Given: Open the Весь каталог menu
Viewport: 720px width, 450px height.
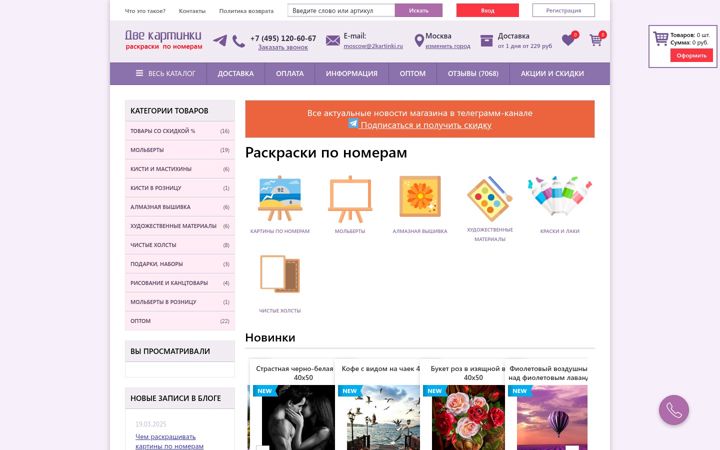Looking at the screenshot, I should [165, 73].
